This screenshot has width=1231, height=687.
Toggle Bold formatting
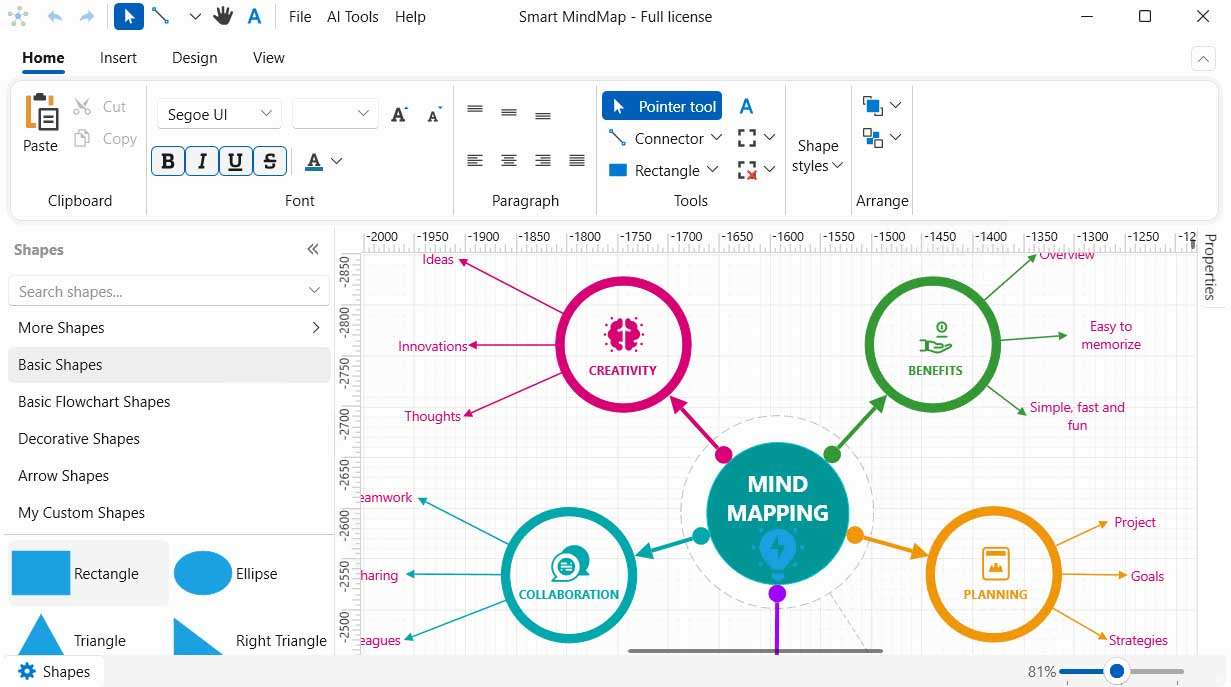pos(168,161)
